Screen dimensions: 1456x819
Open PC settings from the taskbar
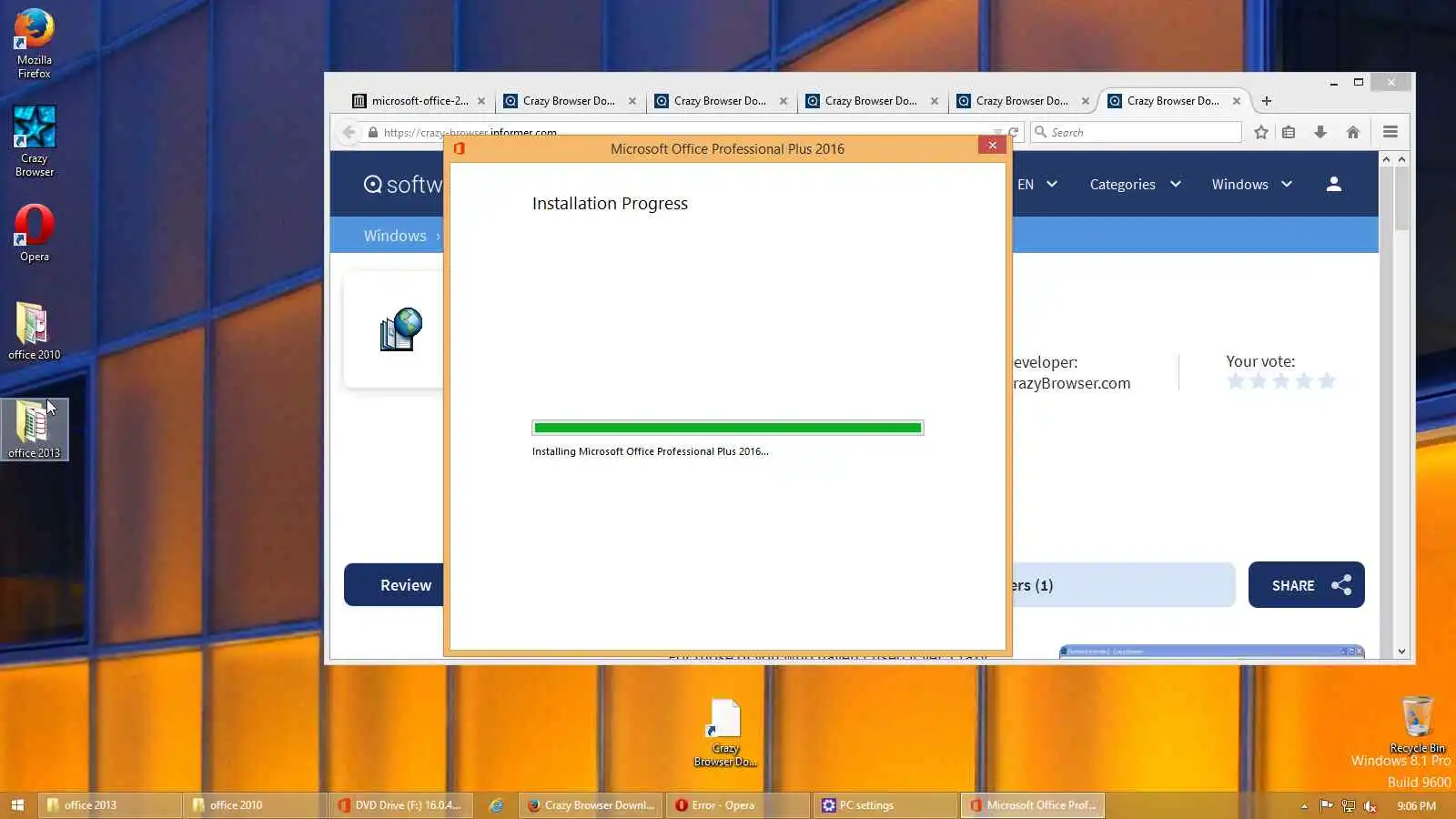pos(886,805)
